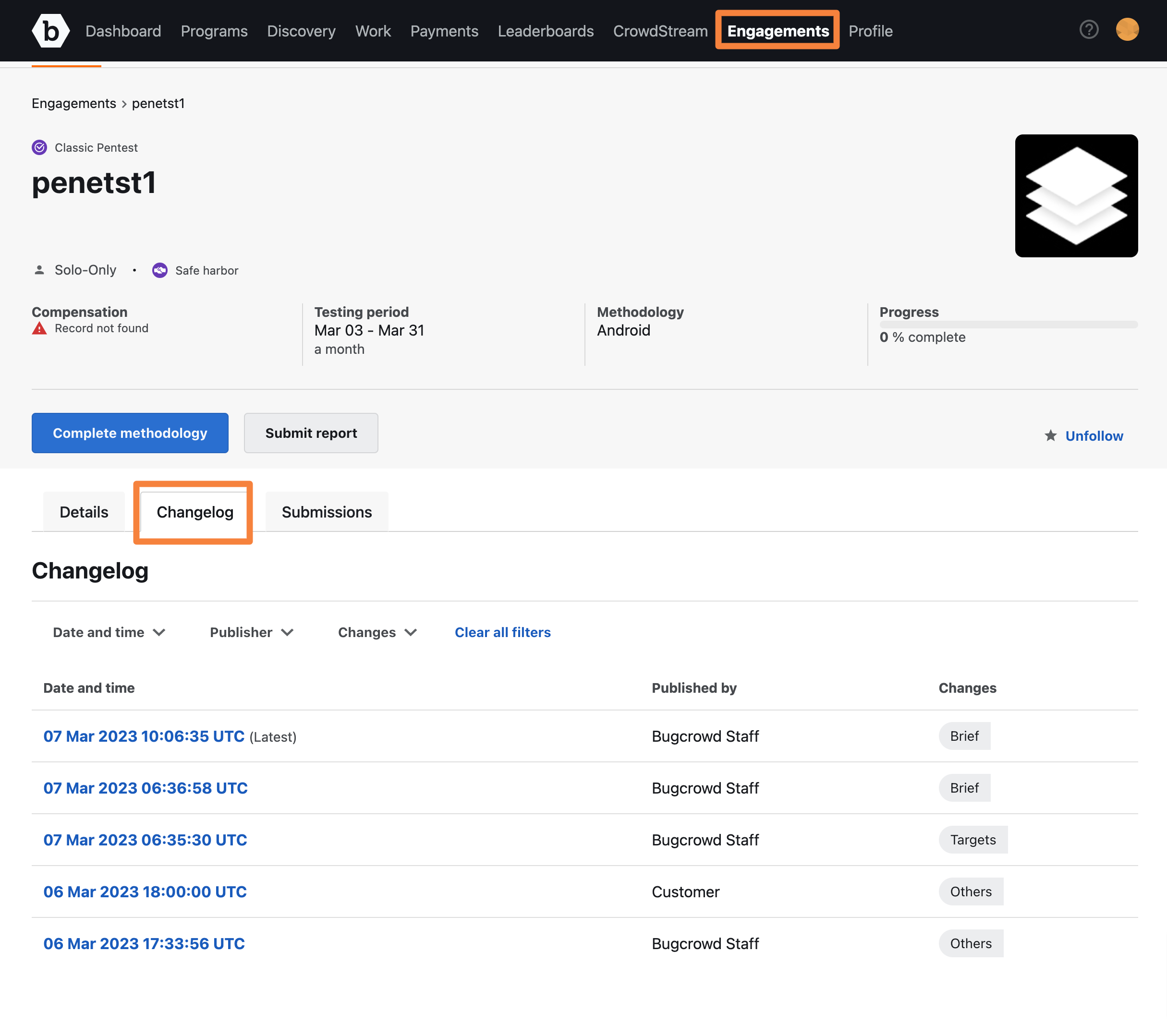Click the Engagements navigation menu item
This screenshot has height=1036, width=1167.
pyautogui.click(x=778, y=30)
